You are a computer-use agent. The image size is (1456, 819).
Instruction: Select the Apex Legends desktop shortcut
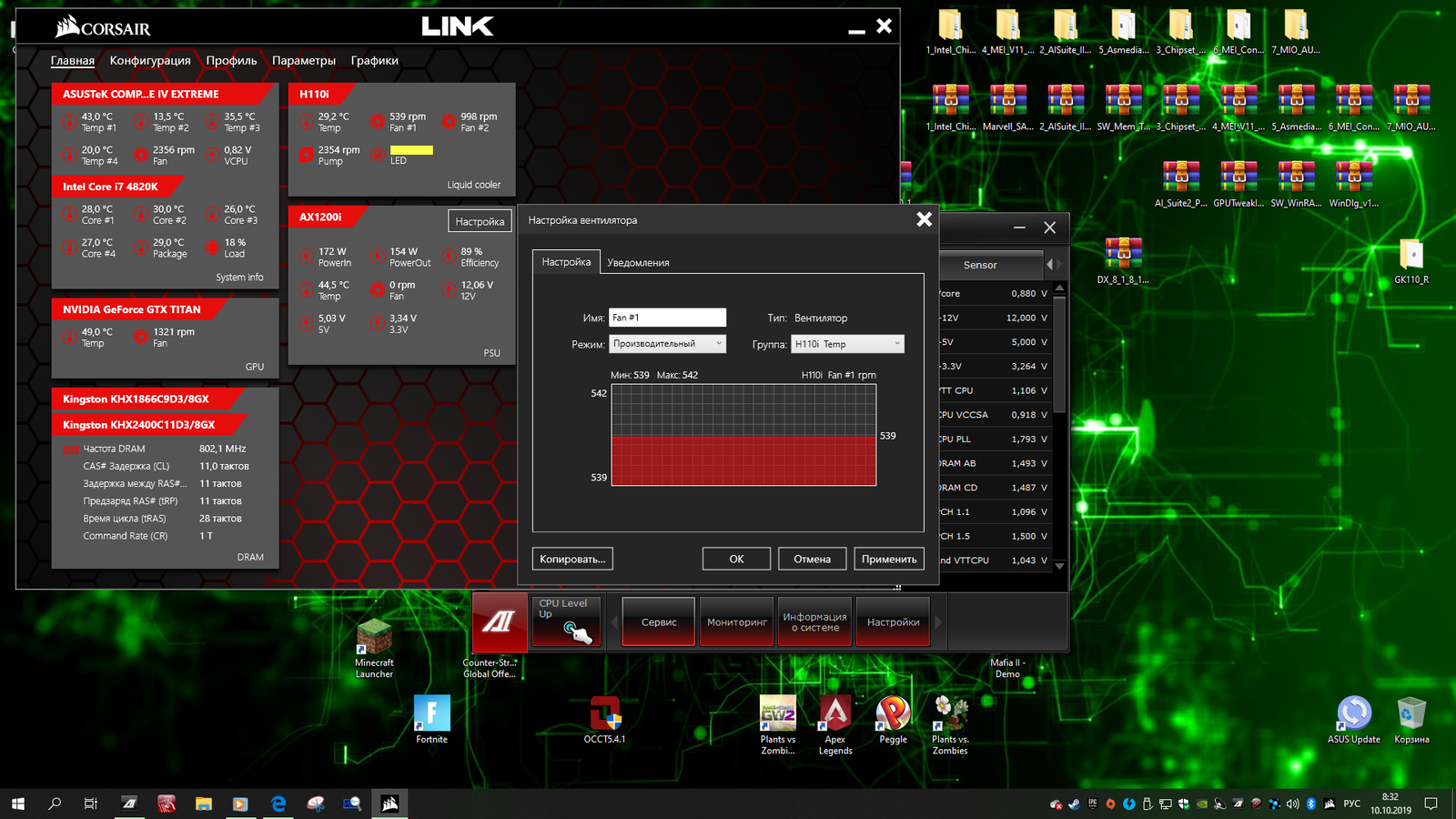pos(835,725)
